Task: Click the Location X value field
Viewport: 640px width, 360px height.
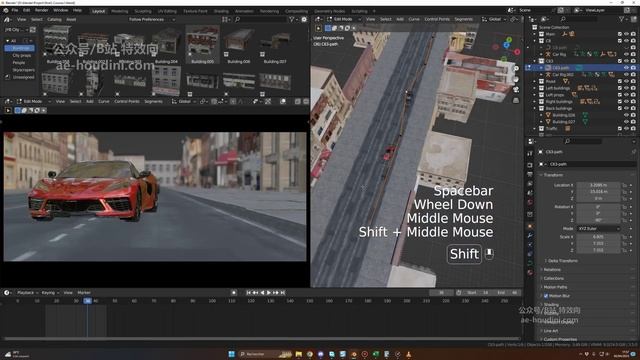Action: (598, 185)
